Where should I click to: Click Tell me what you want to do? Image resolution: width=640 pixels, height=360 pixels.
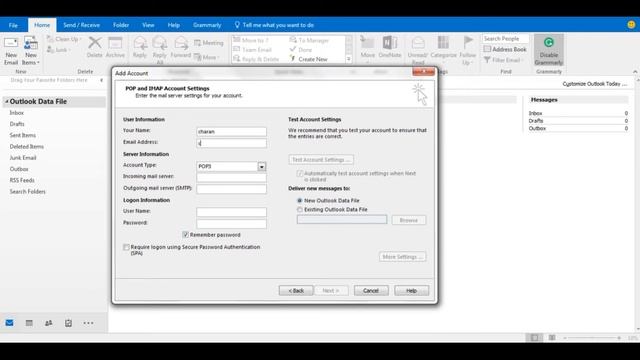(x=274, y=25)
